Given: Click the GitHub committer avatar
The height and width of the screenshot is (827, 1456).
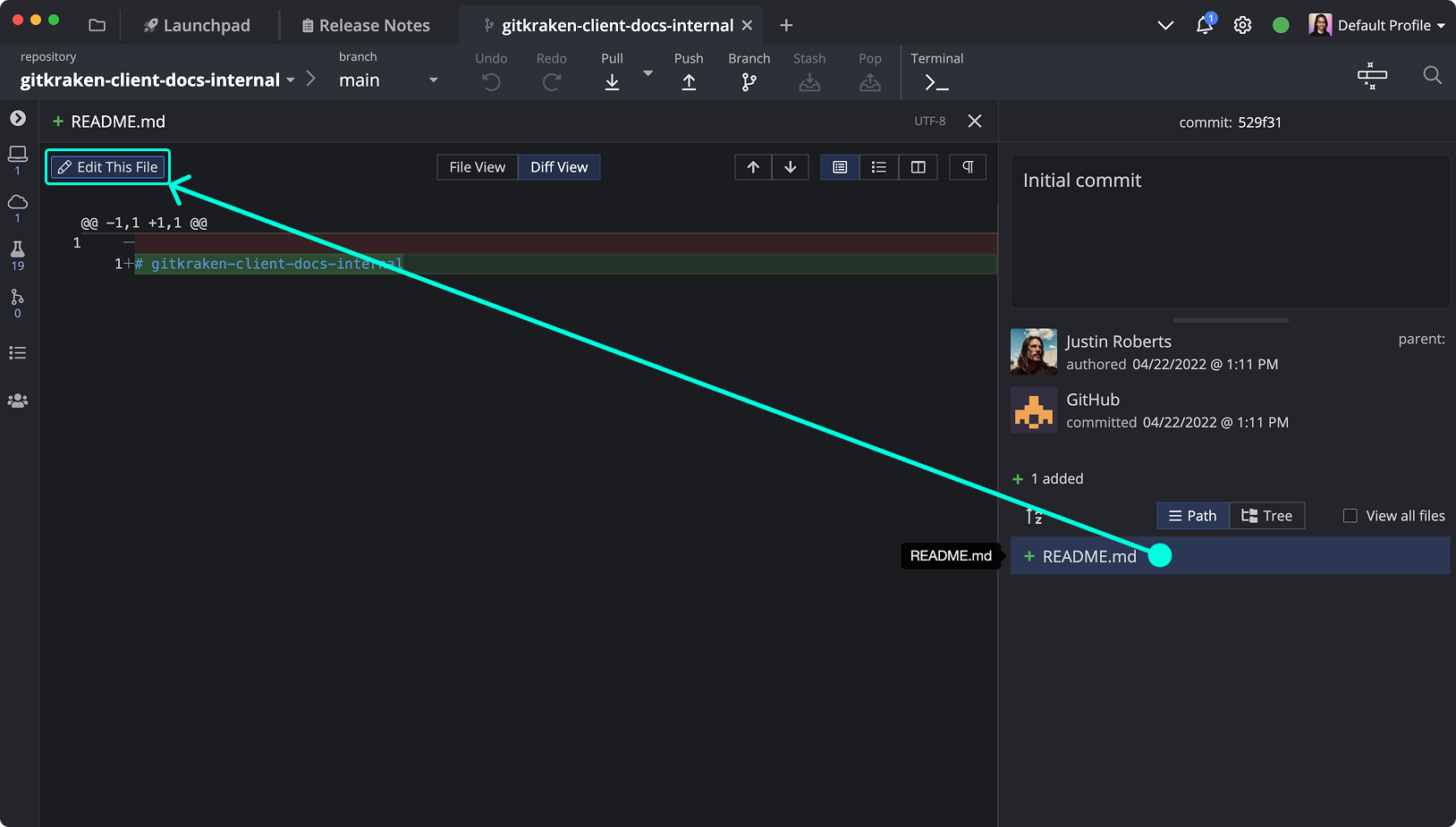Looking at the screenshot, I should tap(1034, 410).
